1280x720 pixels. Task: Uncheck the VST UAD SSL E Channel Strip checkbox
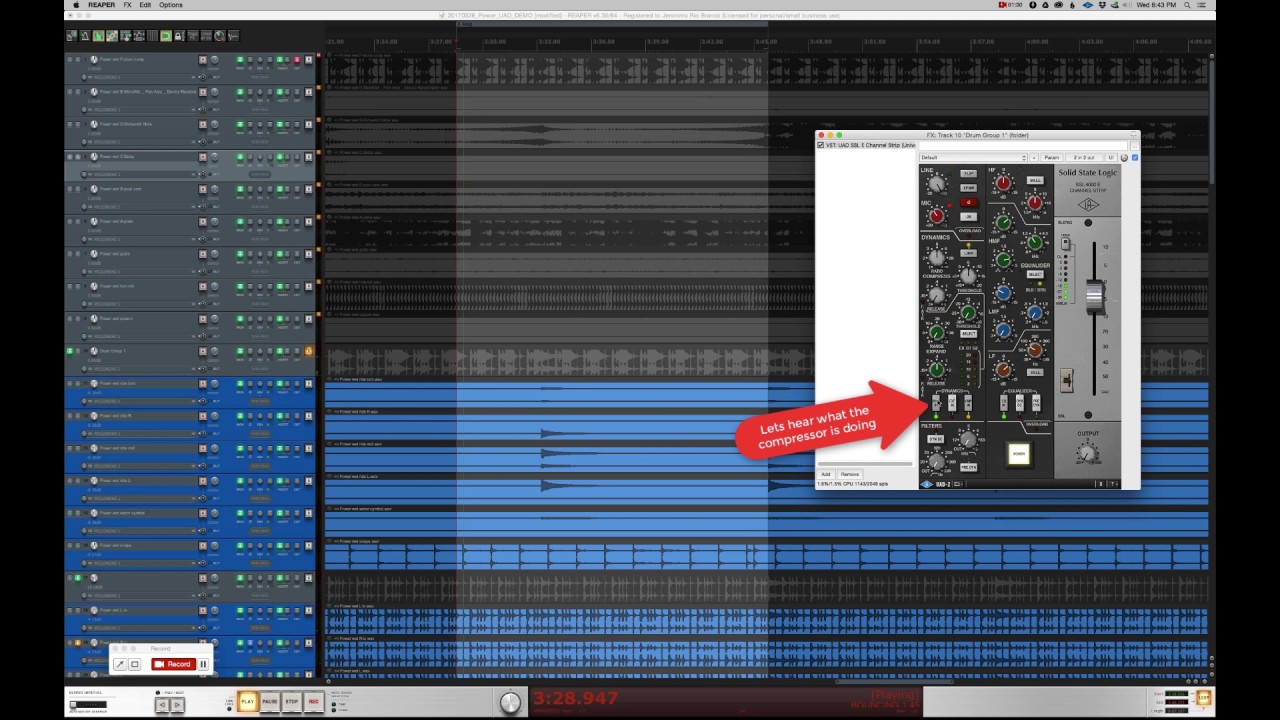(x=821, y=145)
